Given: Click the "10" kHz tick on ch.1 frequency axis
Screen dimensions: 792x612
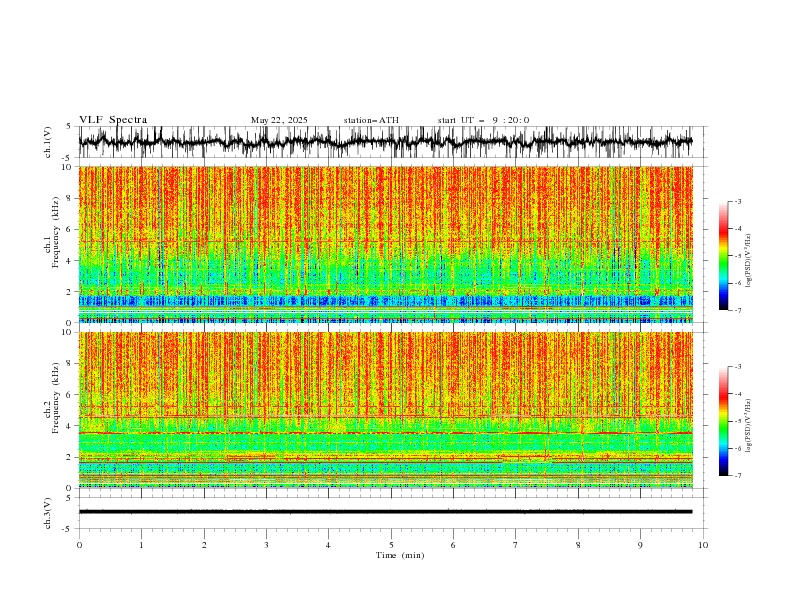Looking at the screenshot, I should (69, 167).
